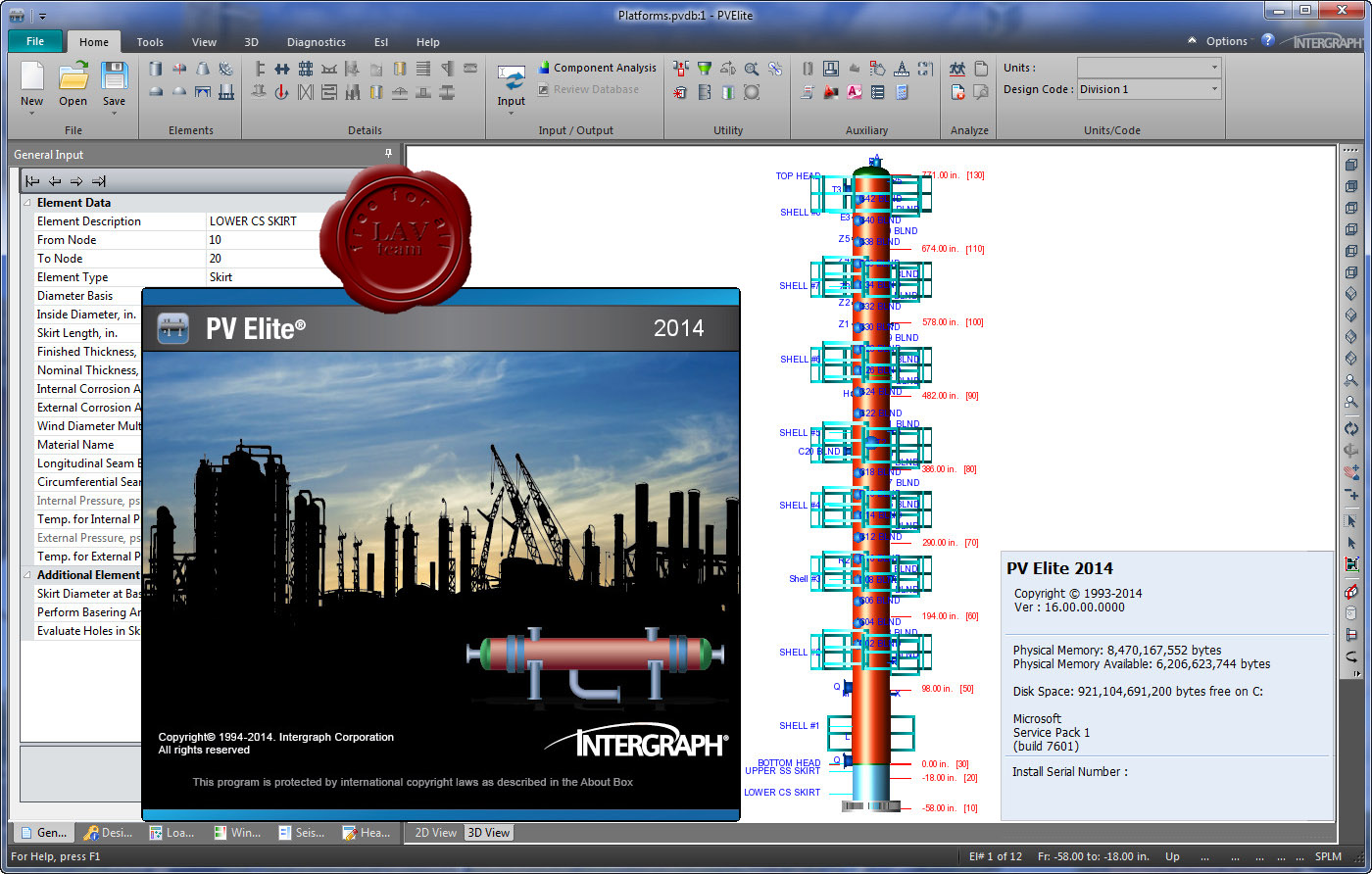Click the LOWER CS SKIRT label in model
The image size is (1372, 874).
[782, 792]
